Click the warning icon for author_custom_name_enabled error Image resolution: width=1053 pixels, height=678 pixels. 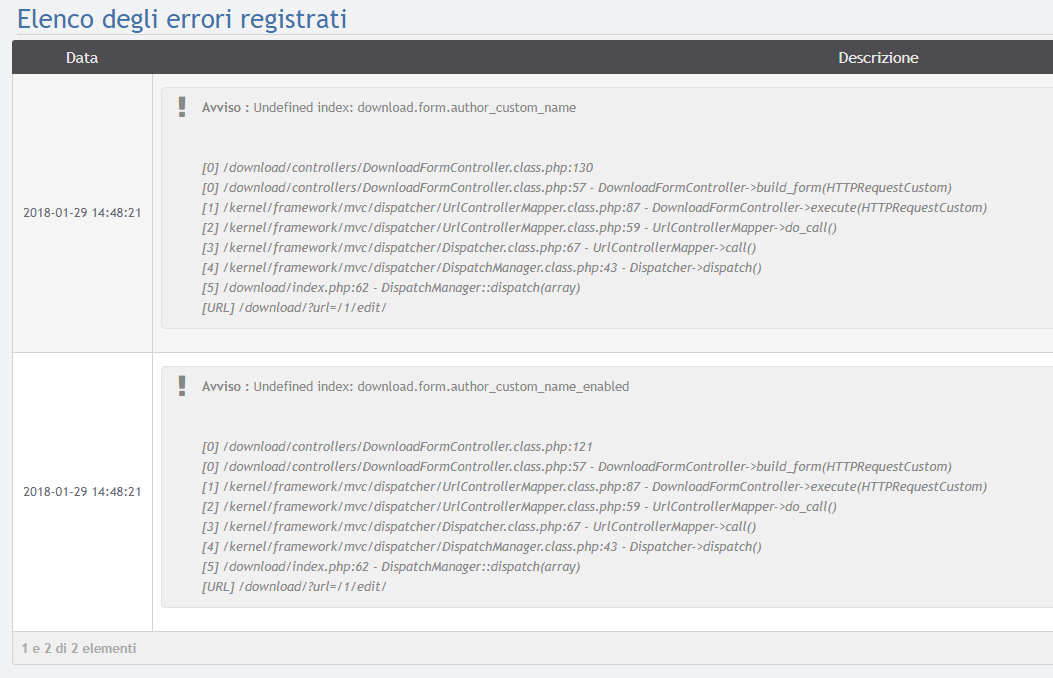[x=181, y=386]
